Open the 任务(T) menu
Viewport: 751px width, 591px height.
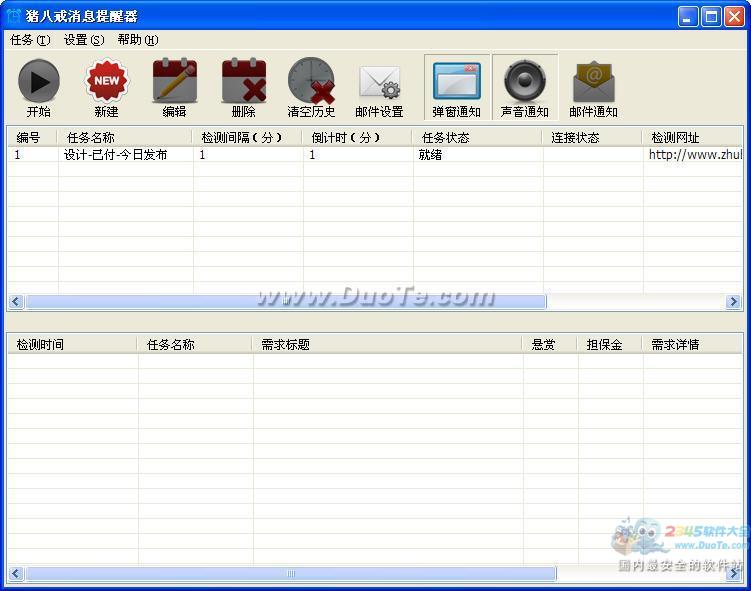30,40
